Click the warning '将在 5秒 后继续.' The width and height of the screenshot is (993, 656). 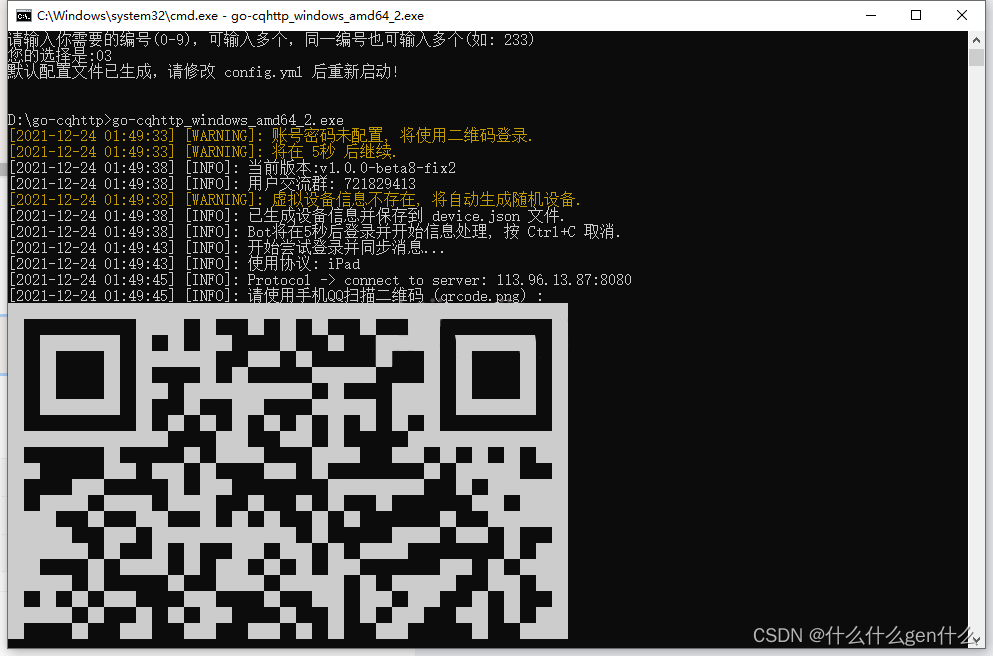coord(203,151)
